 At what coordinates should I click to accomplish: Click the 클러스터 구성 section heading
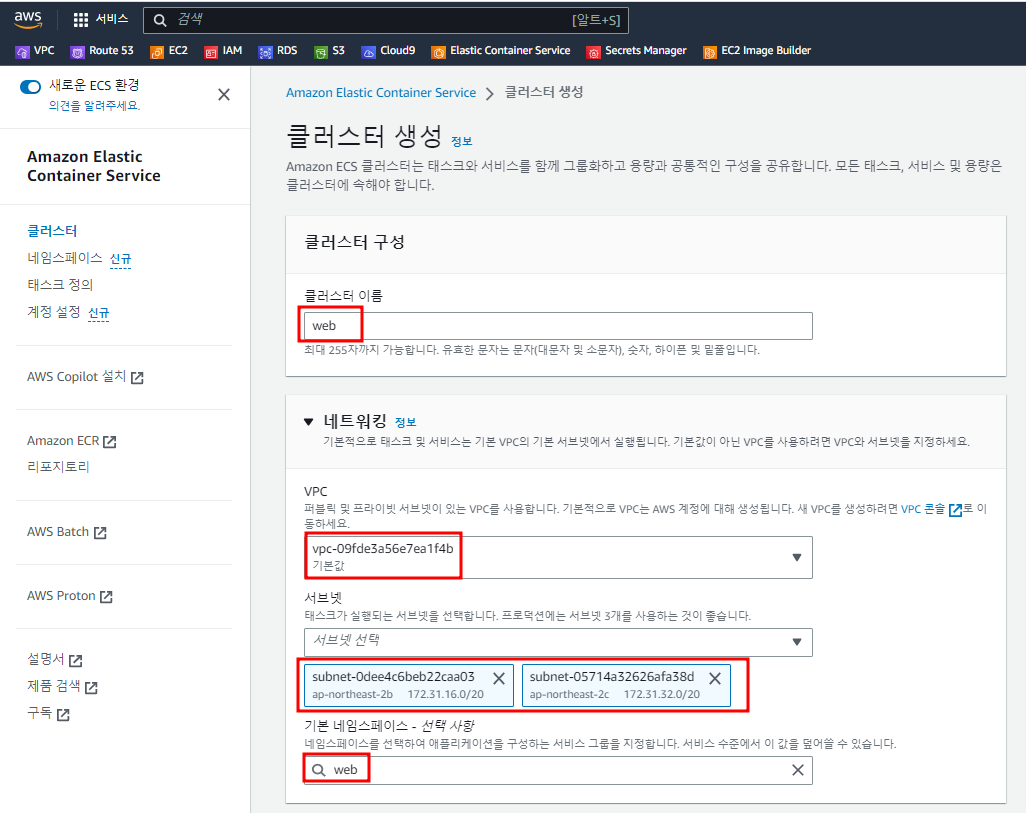click(x=355, y=243)
